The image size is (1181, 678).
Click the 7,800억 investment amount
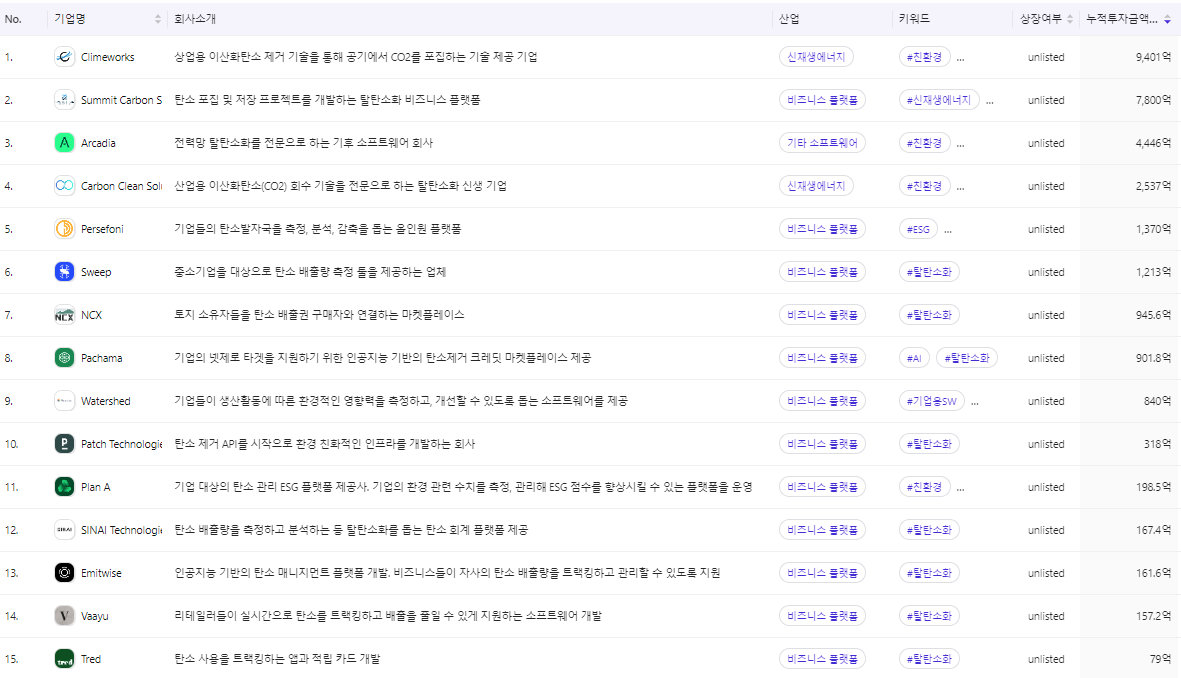1153,100
